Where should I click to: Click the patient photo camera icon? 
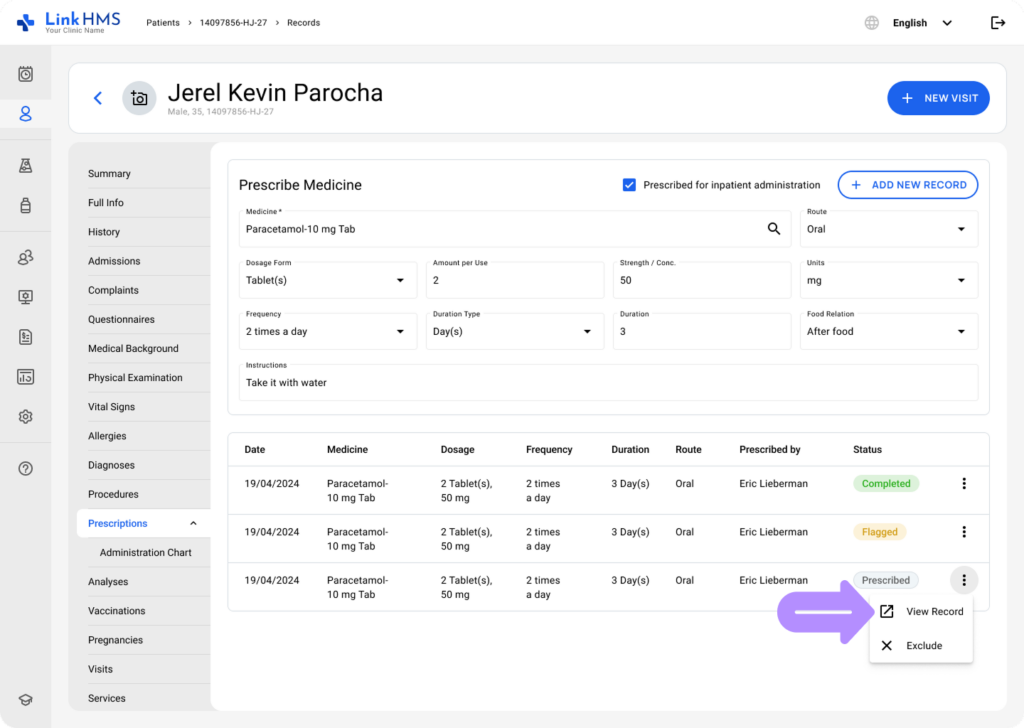click(x=139, y=98)
